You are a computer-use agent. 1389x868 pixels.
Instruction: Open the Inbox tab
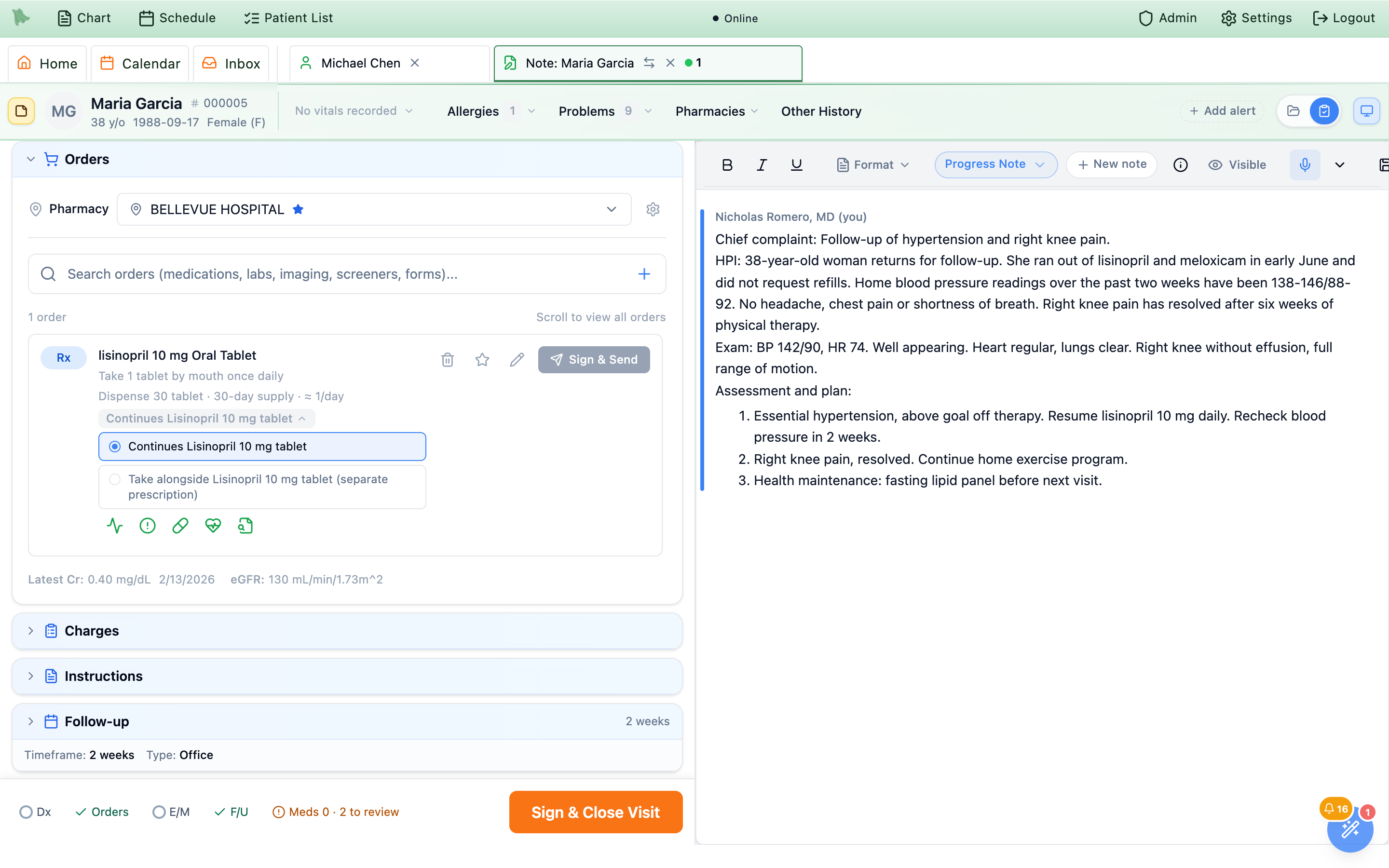232,63
